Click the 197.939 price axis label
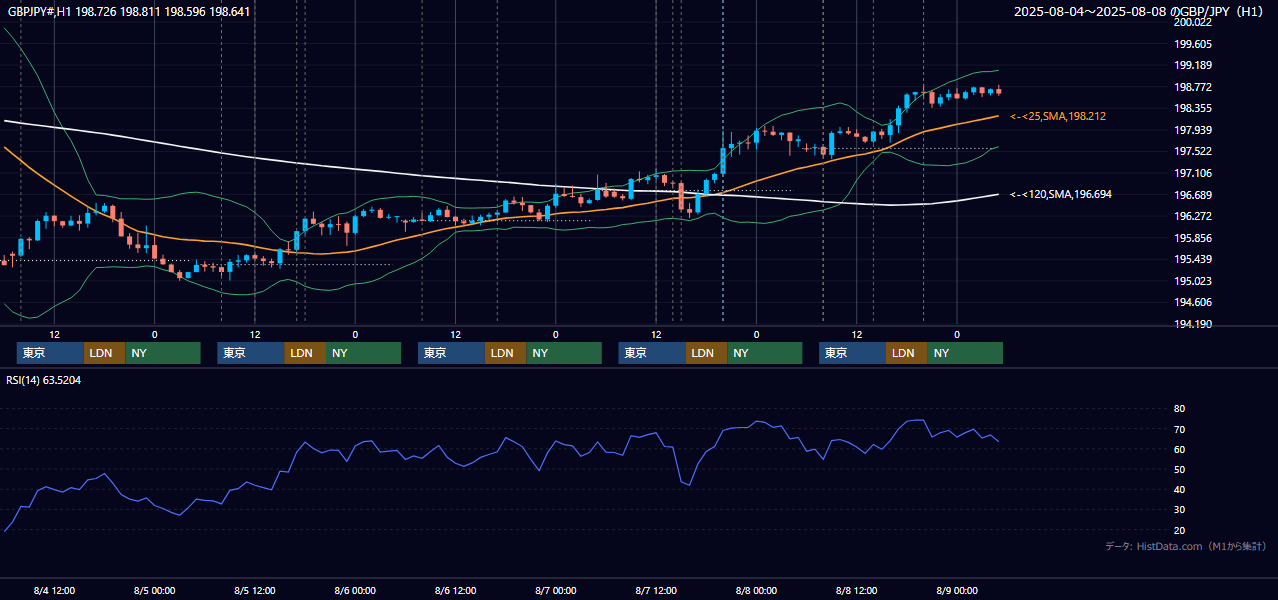Screen dimensions: 1278x600 [x=1192, y=130]
